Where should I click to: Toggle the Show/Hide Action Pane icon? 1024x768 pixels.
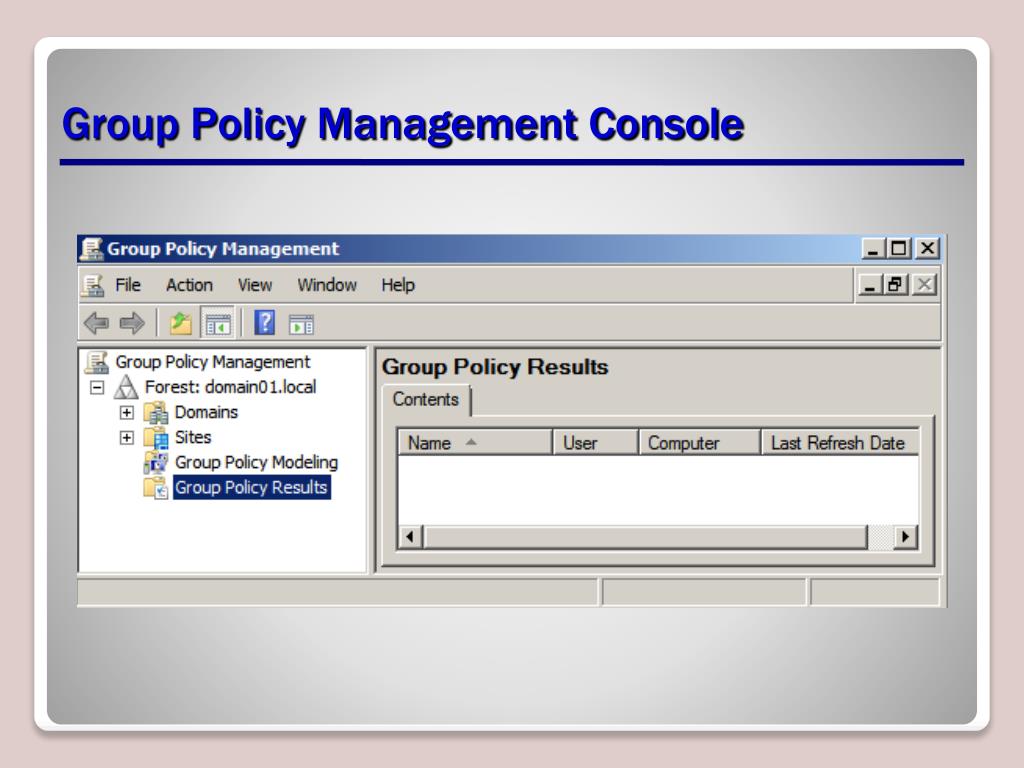[302, 324]
